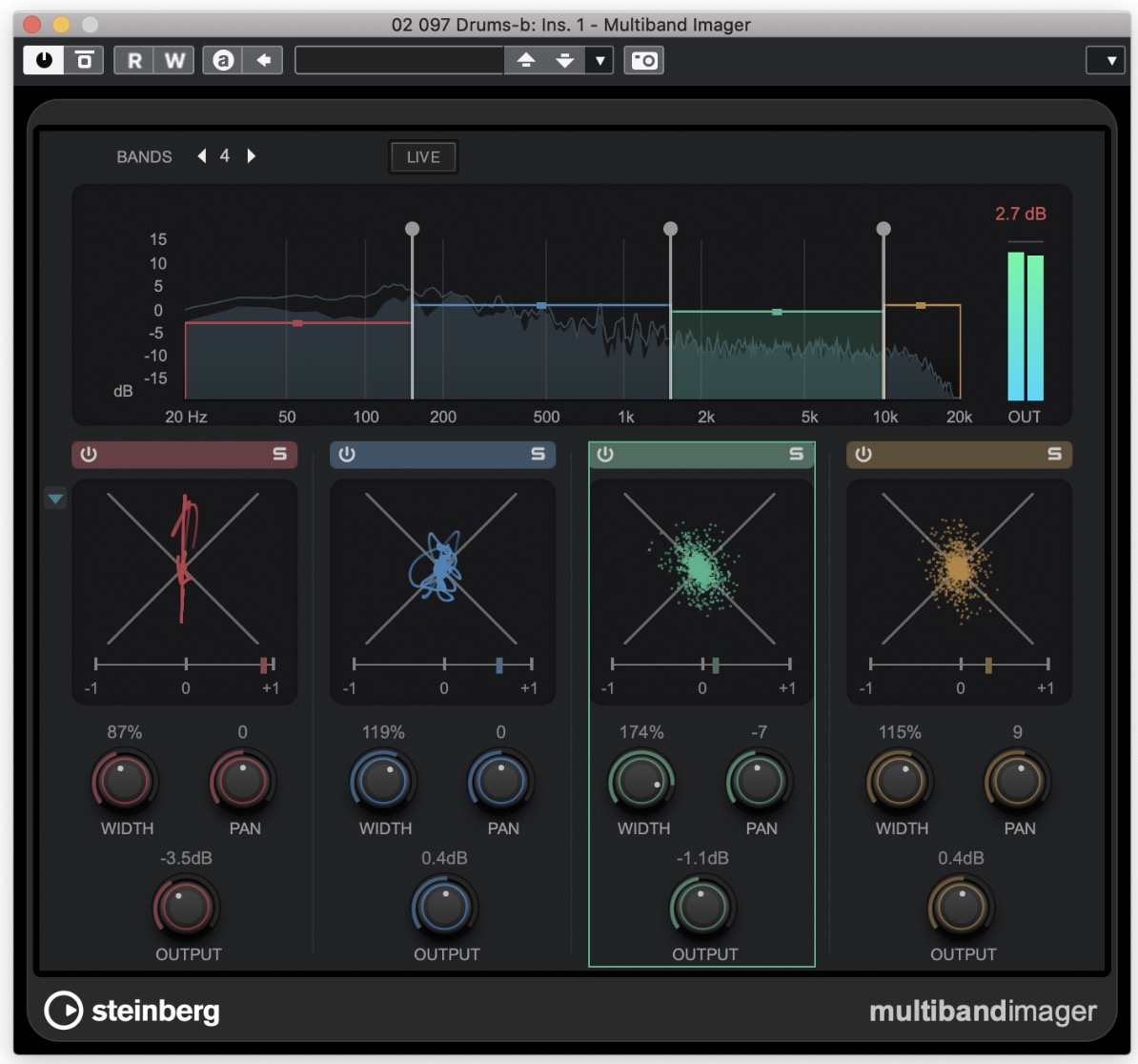
Task: Toggle the plug-in power/activate button
Action: (x=44, y=60)
